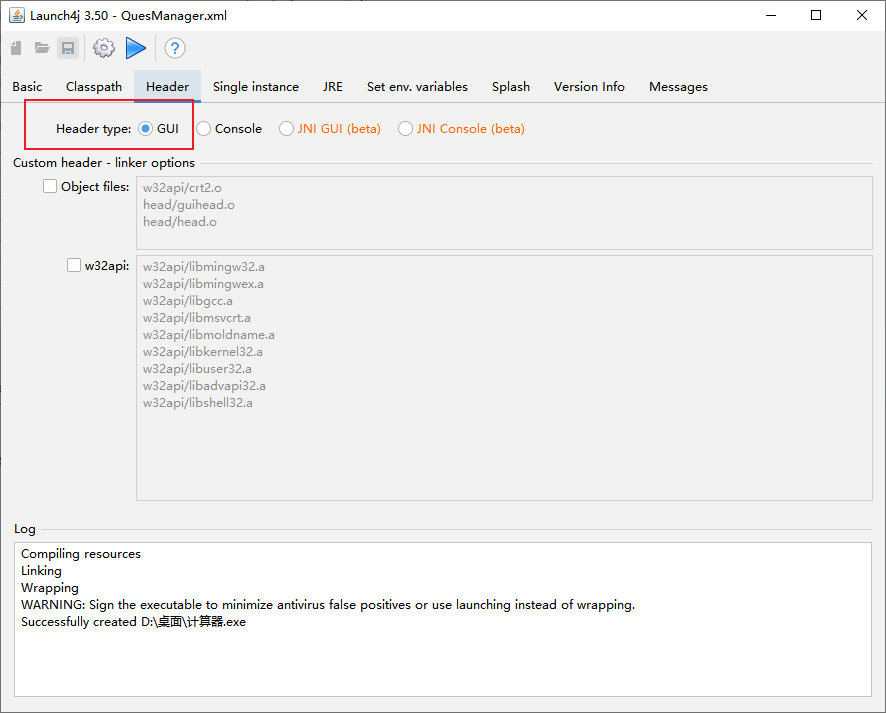Save the configuration with floppy disk icon
Screen dimensions: 886x713
[68, 48]
